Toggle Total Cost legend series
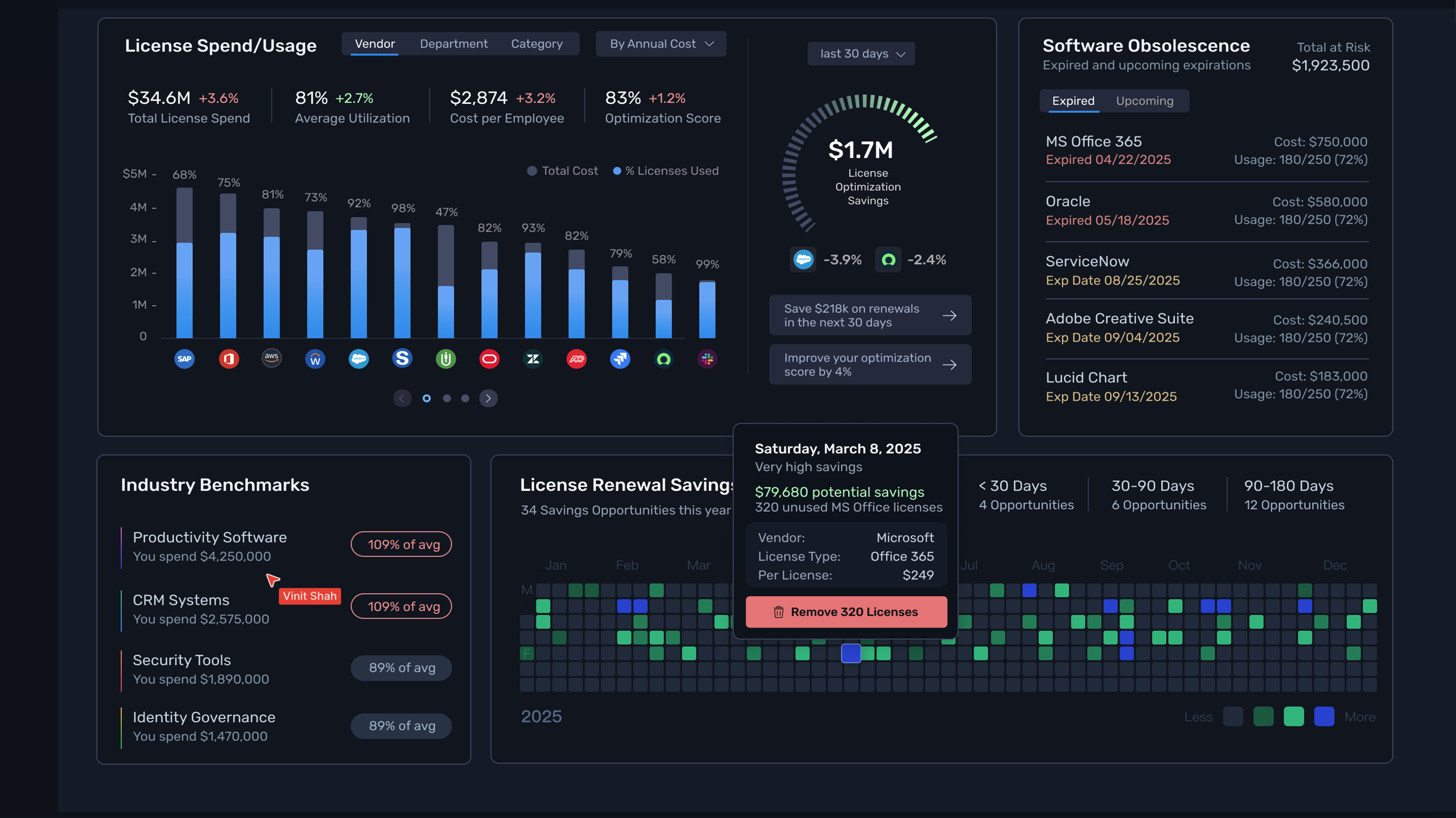This screenshot has height=818, width=1456. 562,171
